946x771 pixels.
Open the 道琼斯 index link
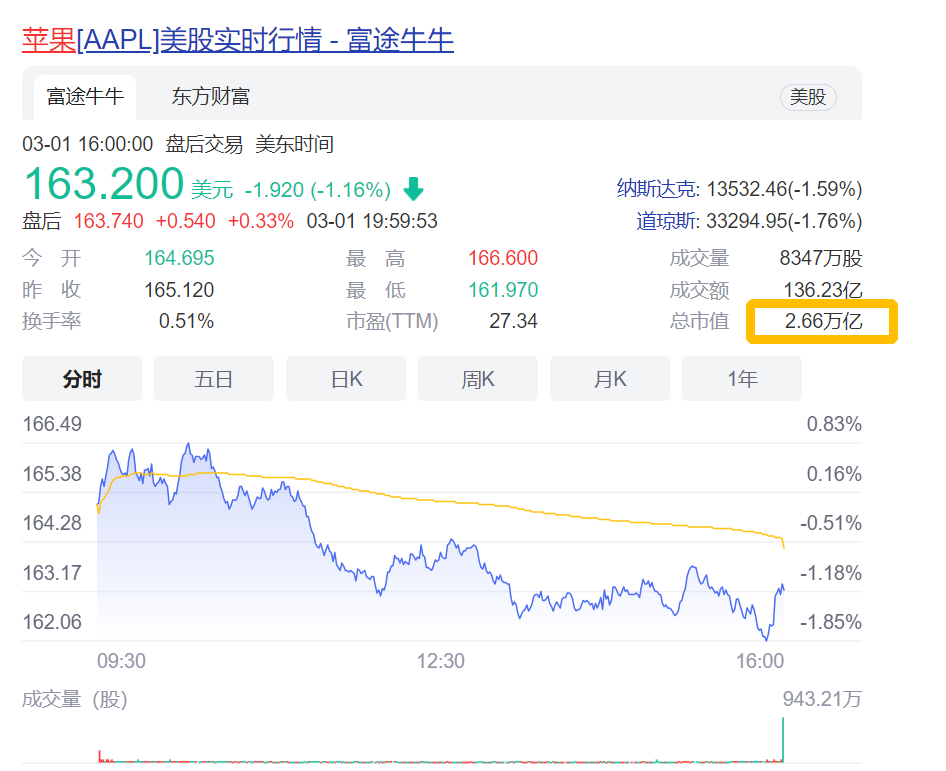(x=666, y=221)
